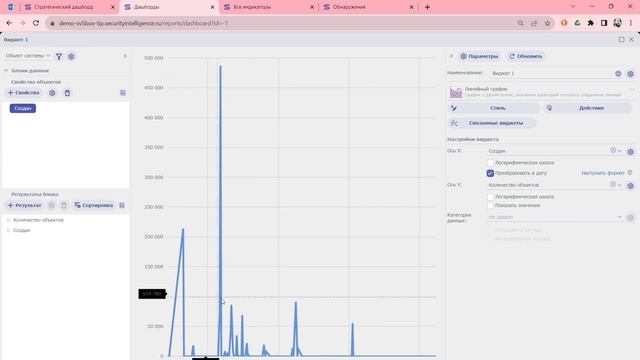The width and height of the screenshot is (640, 360).
Task: Collapse the left panel with the small x
Action: coord(125,56)
